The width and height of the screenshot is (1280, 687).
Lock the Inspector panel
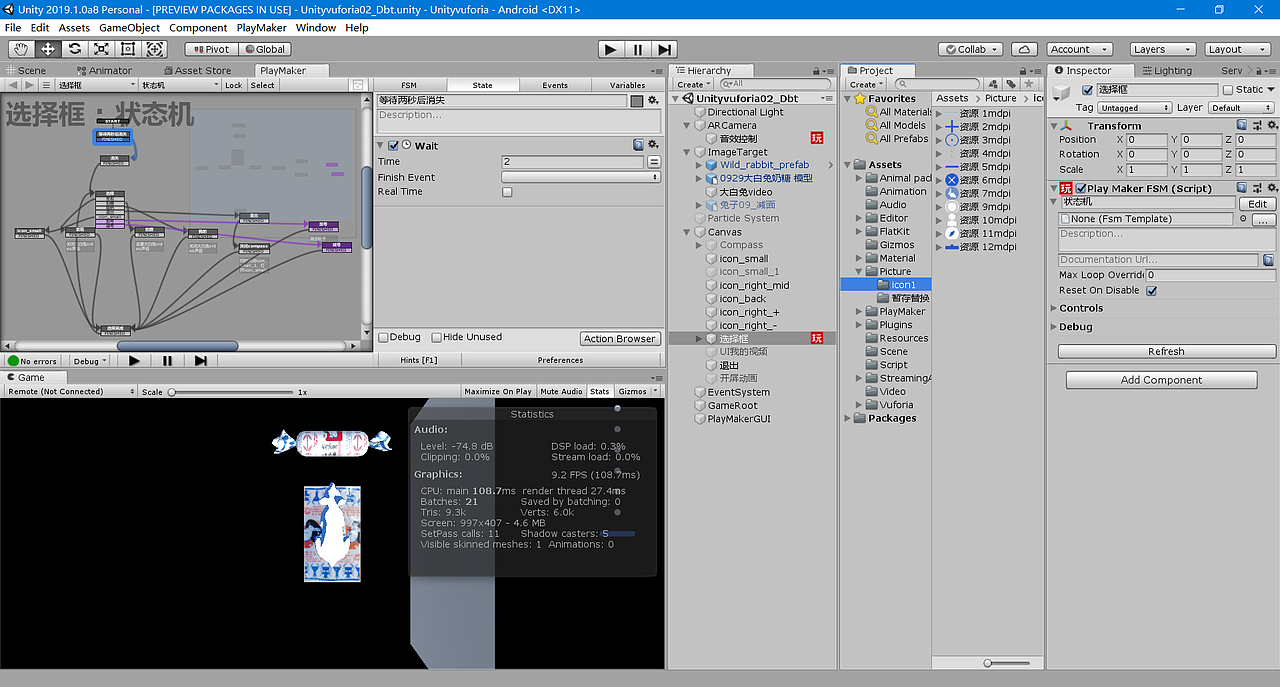pos(1260,71)
